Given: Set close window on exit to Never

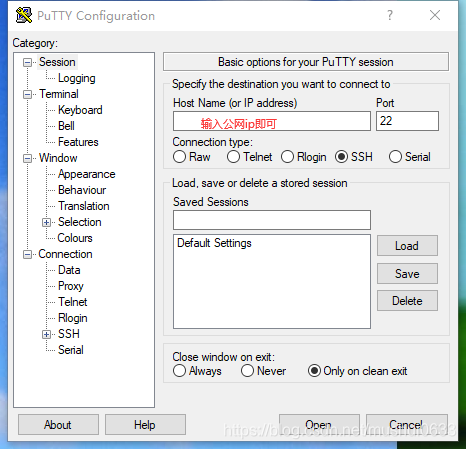Looking at the screenshot, I should (x=247, y=371).
